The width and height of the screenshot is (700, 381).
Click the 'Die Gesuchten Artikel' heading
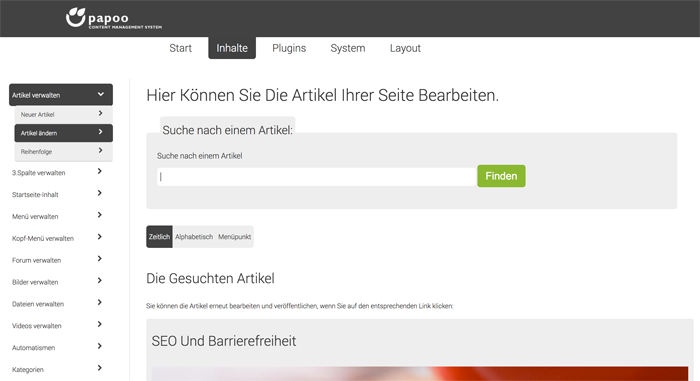(x=210, y=278)
